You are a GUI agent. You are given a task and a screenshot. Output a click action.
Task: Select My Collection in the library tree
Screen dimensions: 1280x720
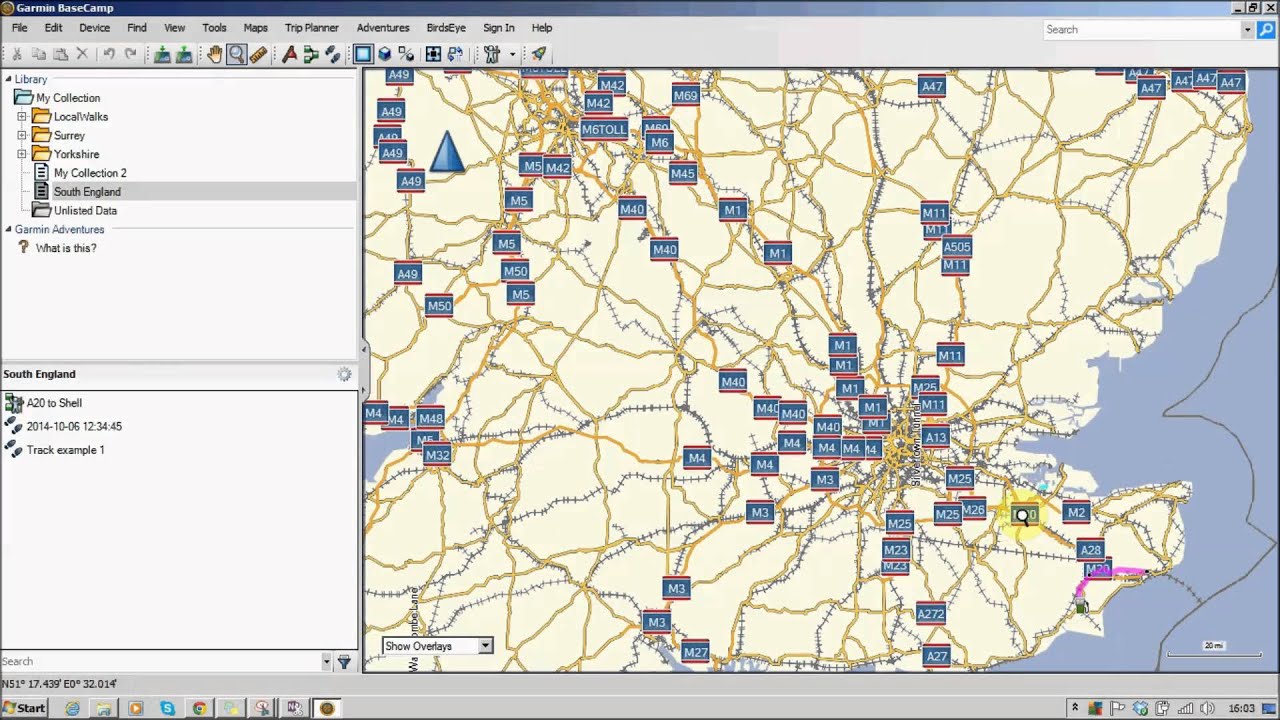tap(68, 98)
